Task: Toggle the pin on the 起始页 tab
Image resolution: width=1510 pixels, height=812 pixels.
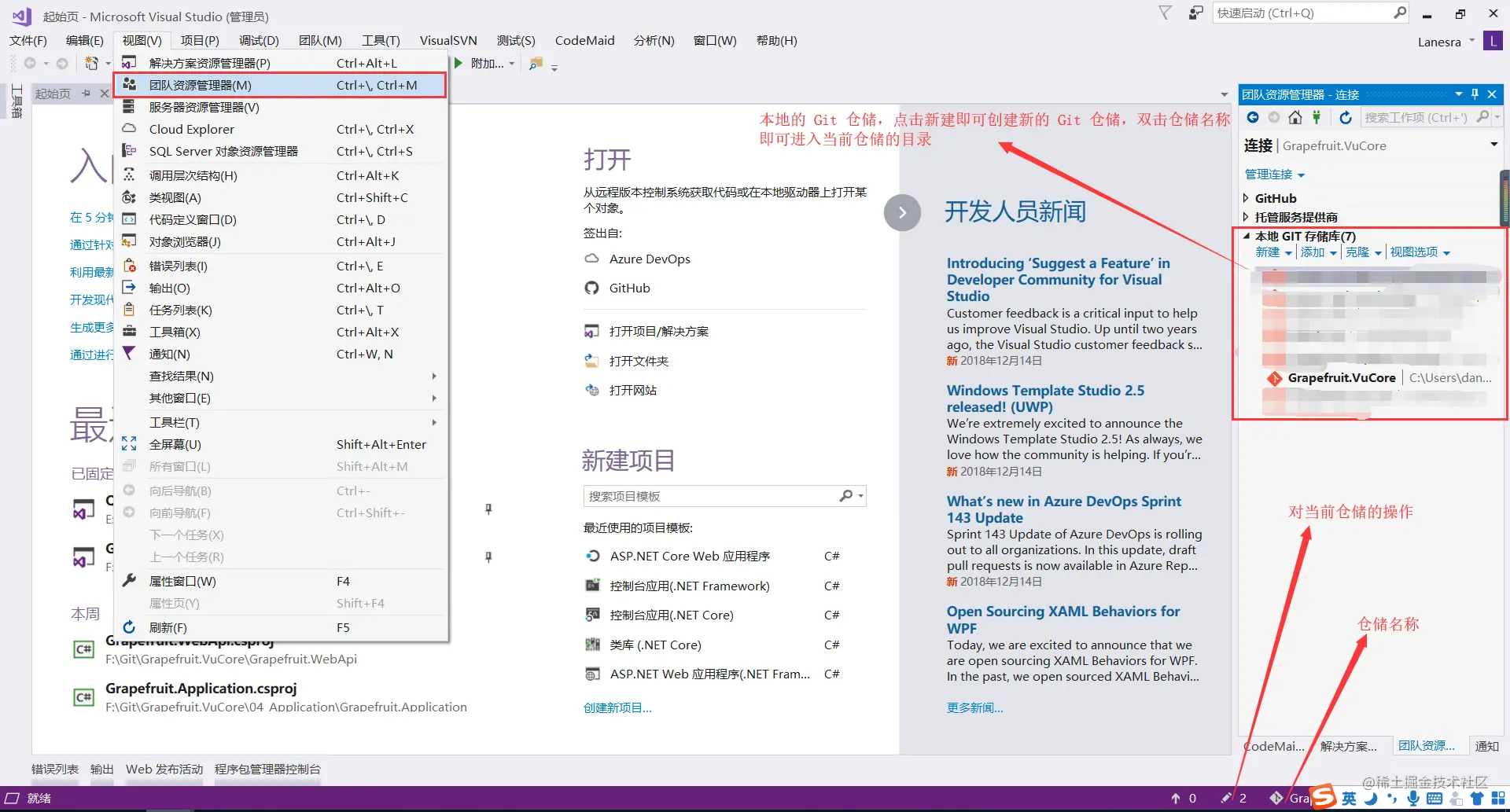Action: point(87,94)
